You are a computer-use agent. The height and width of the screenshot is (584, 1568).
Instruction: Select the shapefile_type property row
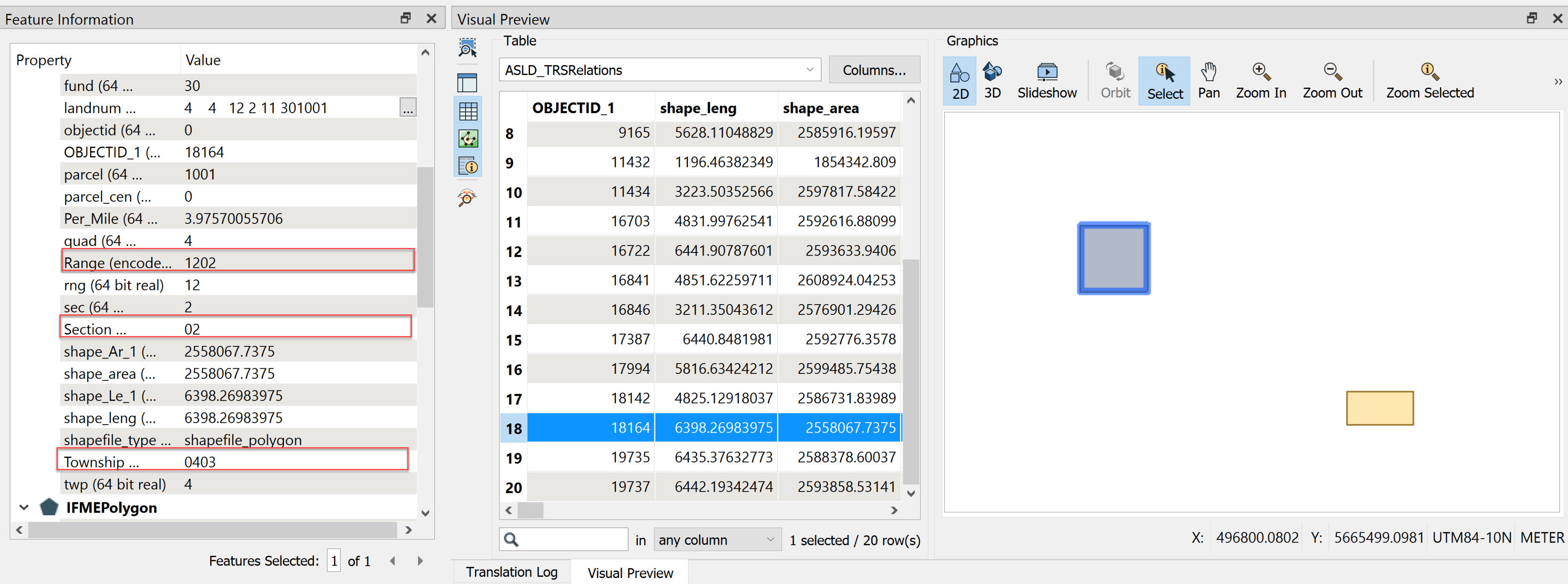click(239, 440)
